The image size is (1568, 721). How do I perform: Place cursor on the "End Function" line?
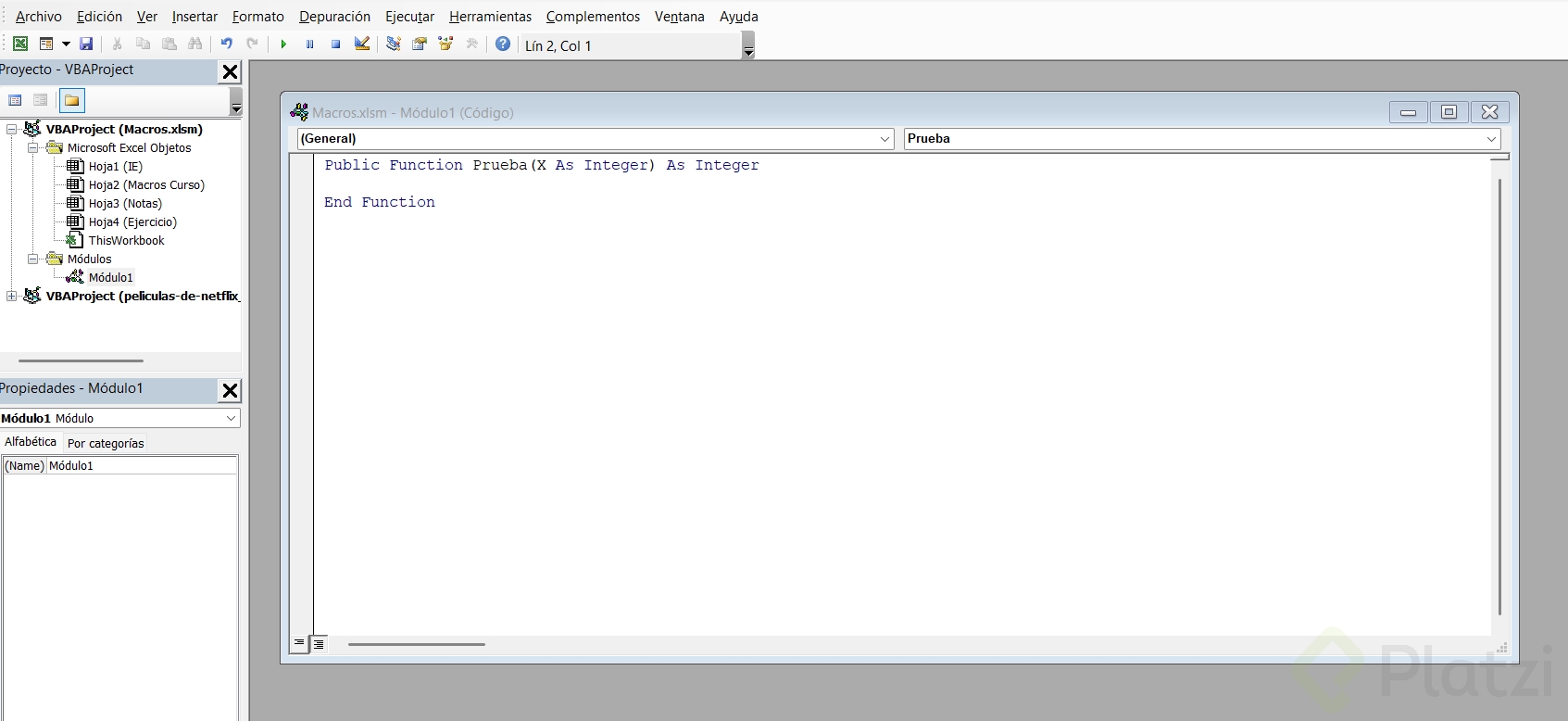(380, 202)
